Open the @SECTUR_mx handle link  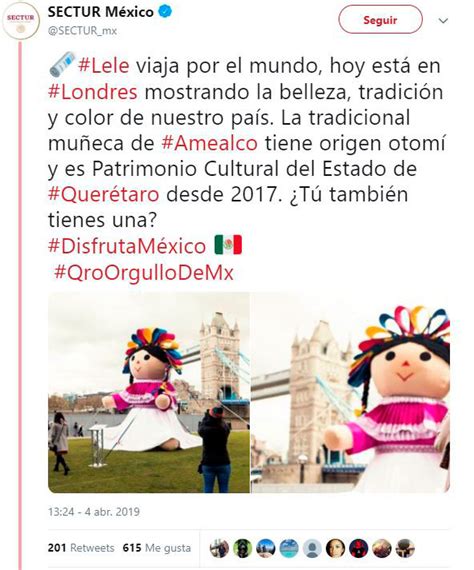tap(82, 31)
